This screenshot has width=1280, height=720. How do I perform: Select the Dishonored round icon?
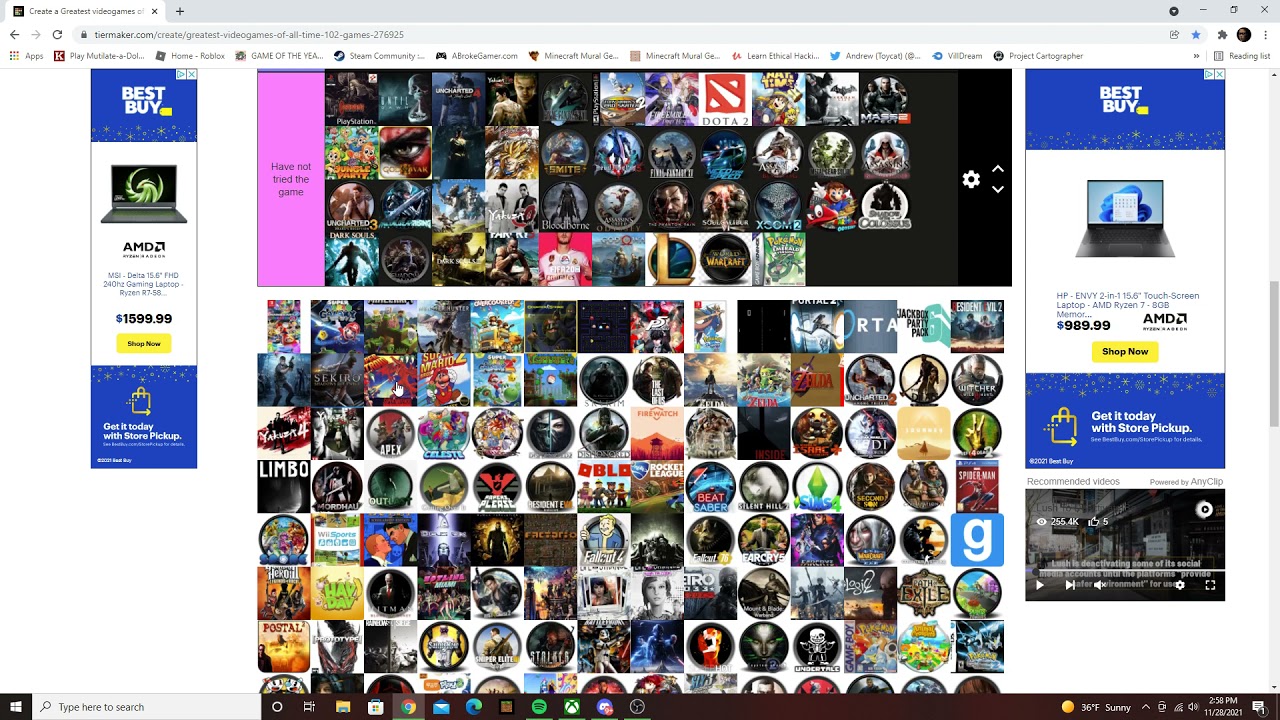604,434
